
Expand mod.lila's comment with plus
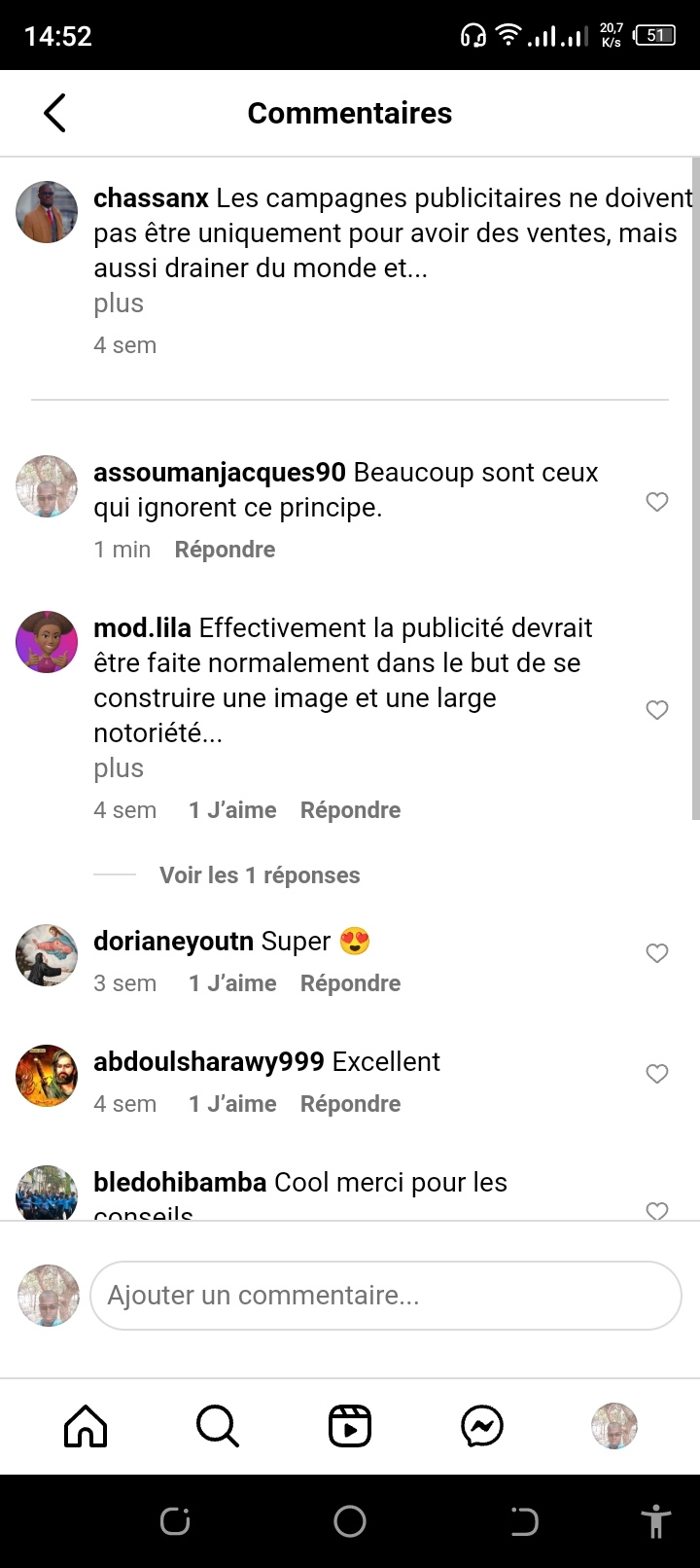119,768
